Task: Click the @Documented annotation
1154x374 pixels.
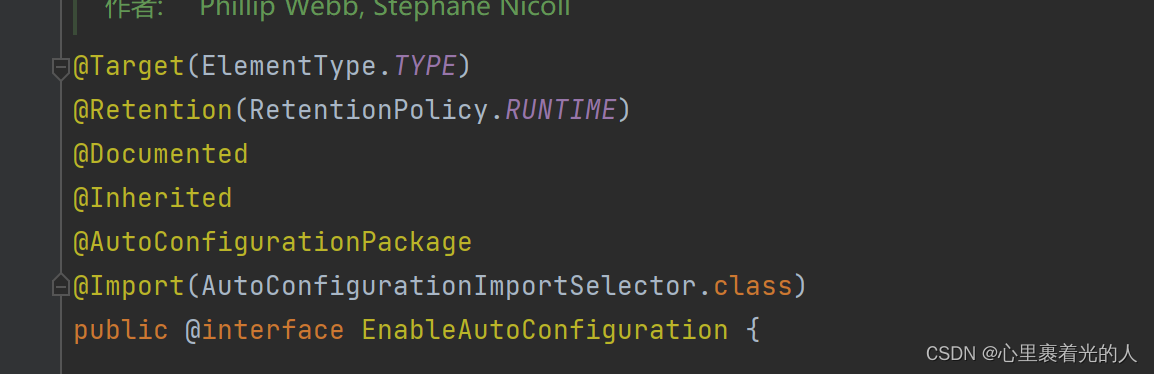Action: 160,155
